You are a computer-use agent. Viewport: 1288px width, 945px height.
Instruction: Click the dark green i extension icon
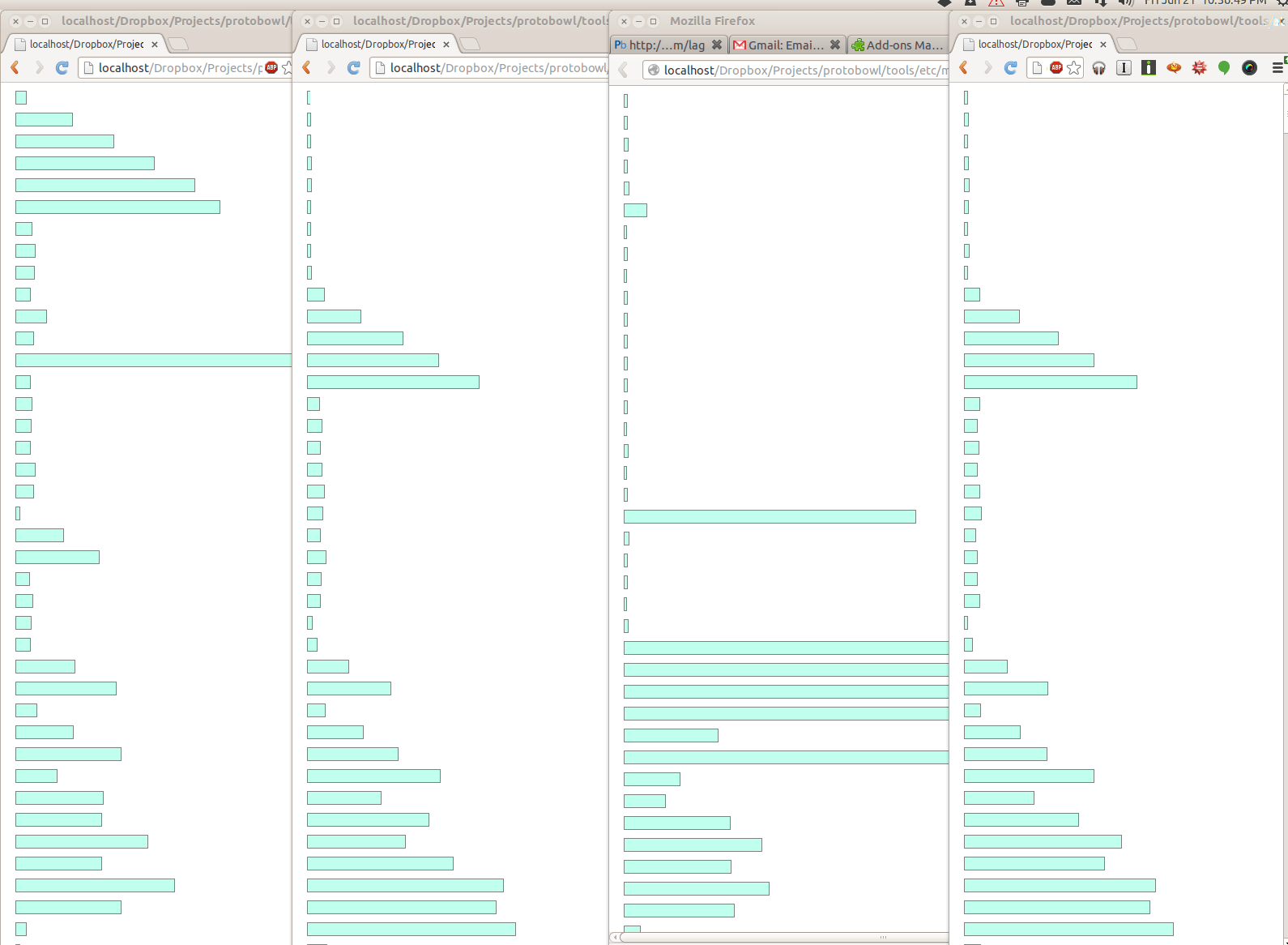click(1149, 68)
